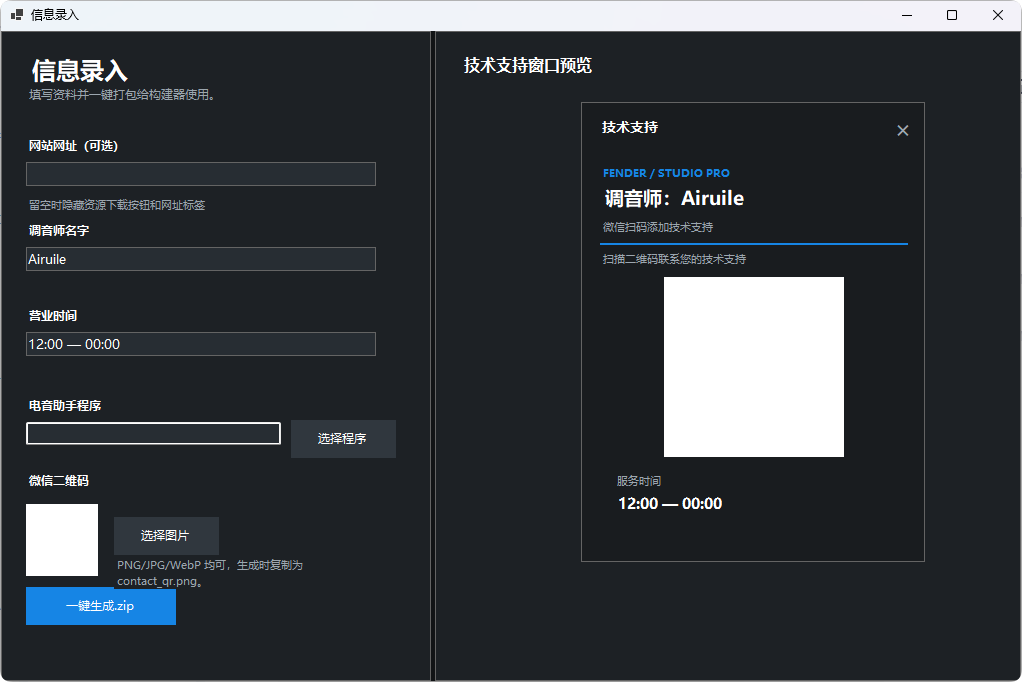Click the 调音师名字 label
Viewport: 1022px width, 682px height.
pos(59,231)
